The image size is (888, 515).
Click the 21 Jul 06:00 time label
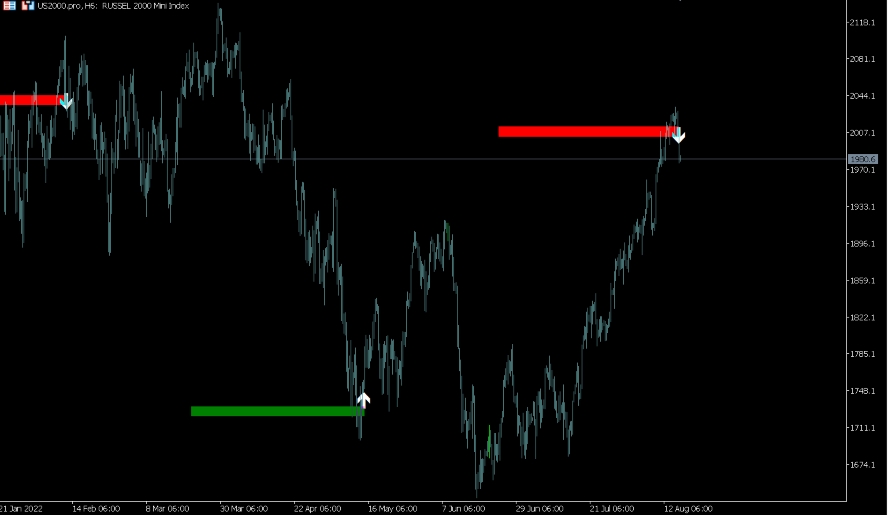pos(612,509)
